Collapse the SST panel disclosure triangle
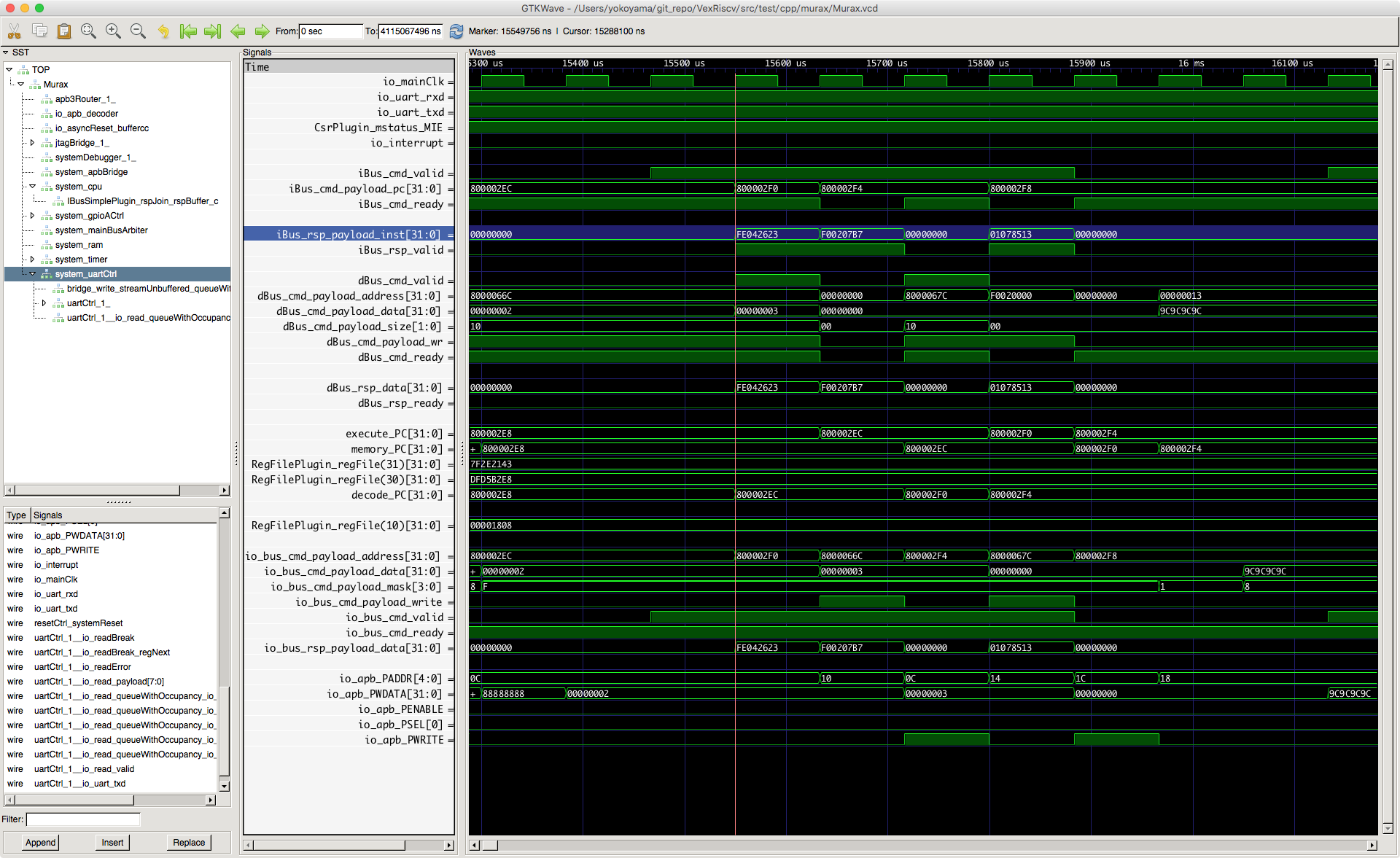This screenshot has width=1400, height=858. [x=6, y=52]
